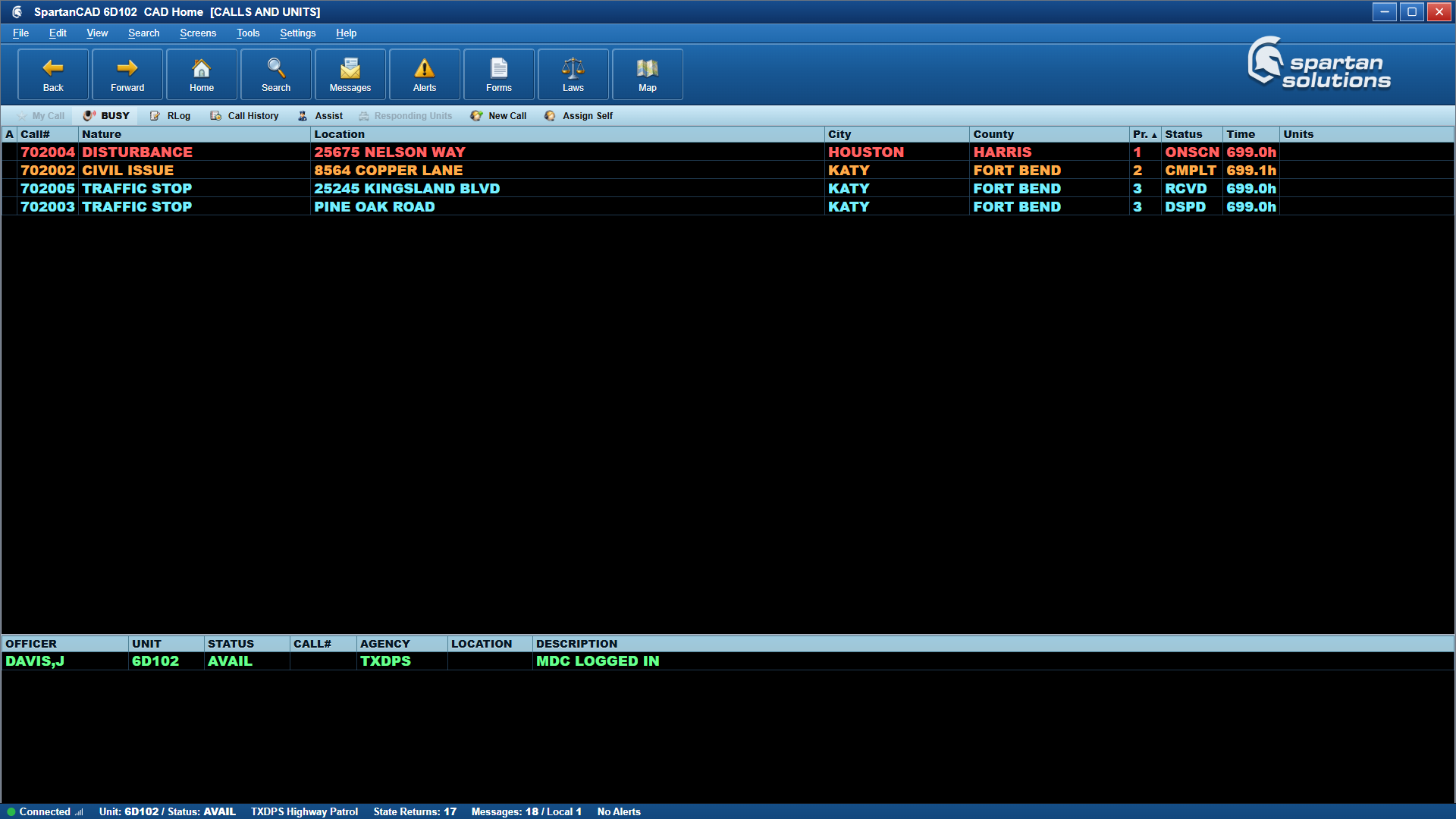Screen dimensions: 1456x819
Task: Open the Settings menu
Action: tap(298, 33)
